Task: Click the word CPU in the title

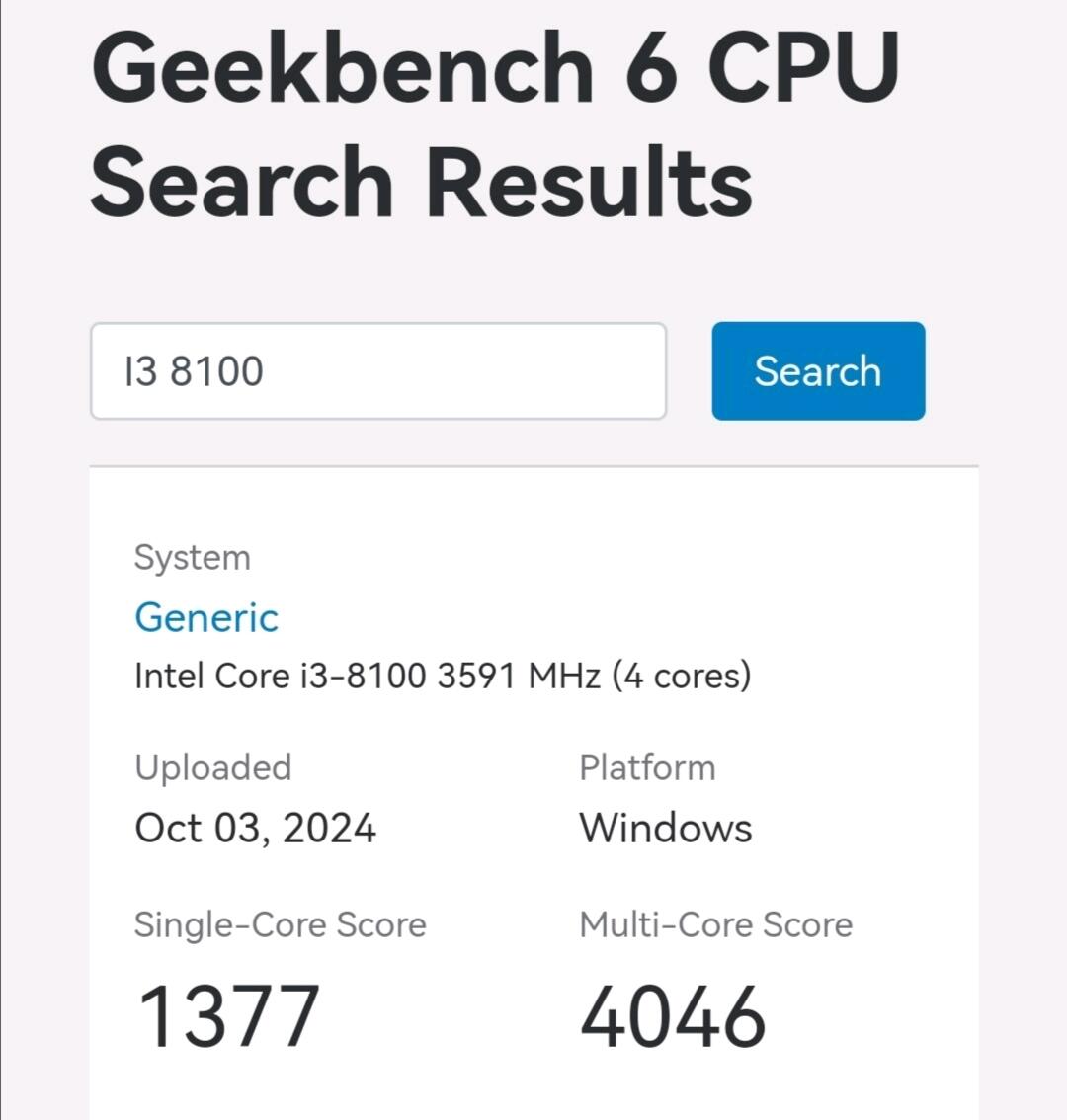Action: pyautogui.click(x=802, y=69)
